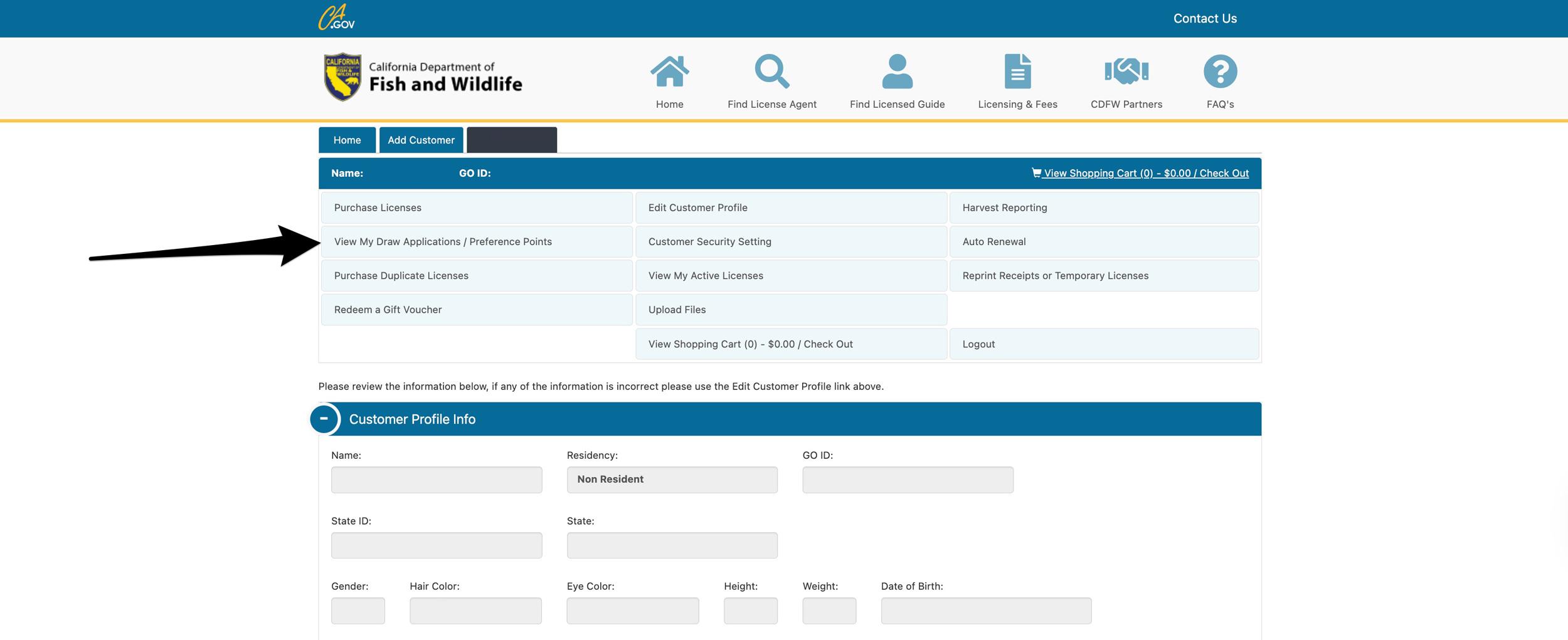Open Purchase Licenses menu option

coord(378,207)
